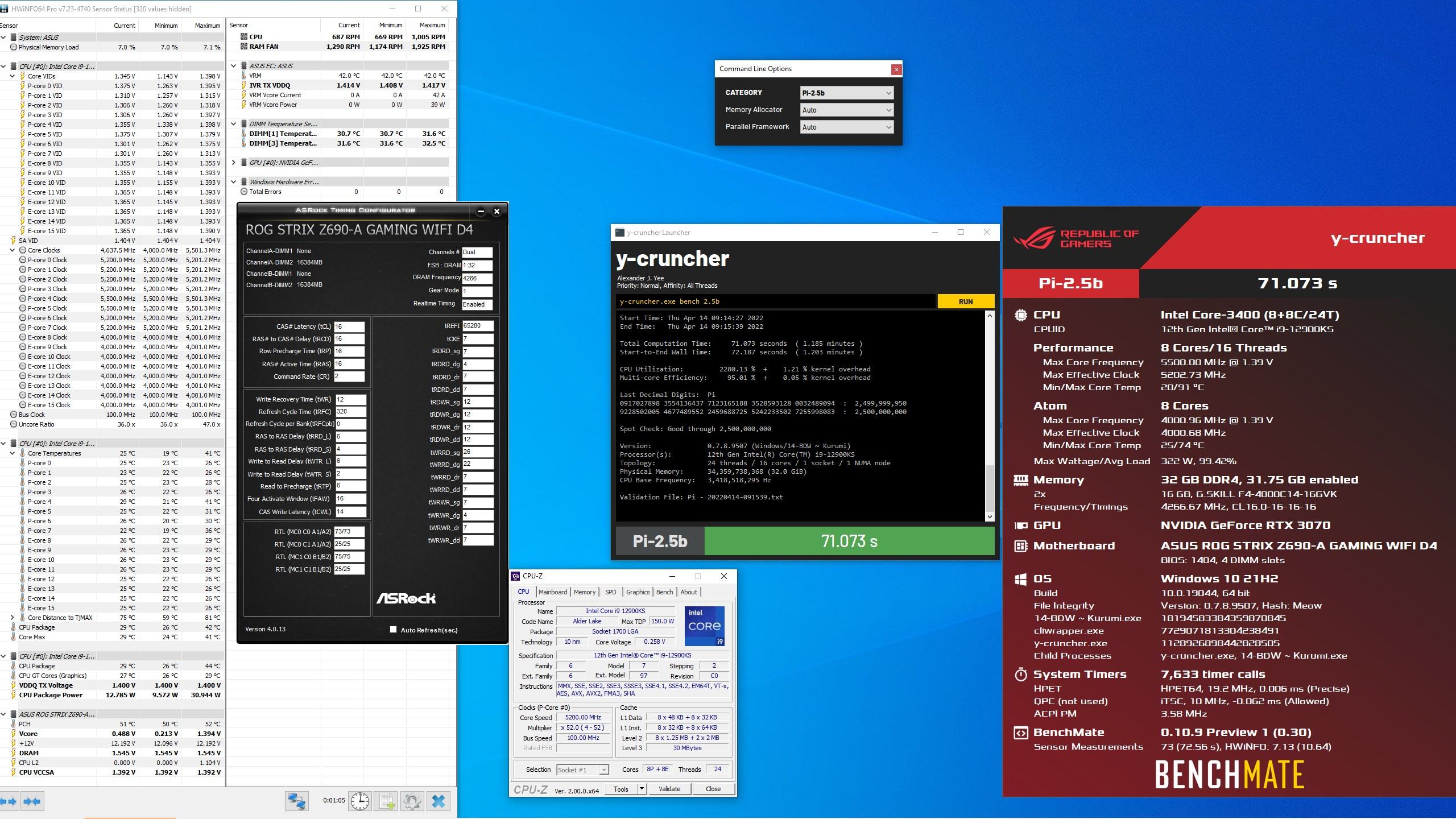1456x819 pixels.
Task: Click the GPU icon in BenchMate panel
Action: [1021, 526]
